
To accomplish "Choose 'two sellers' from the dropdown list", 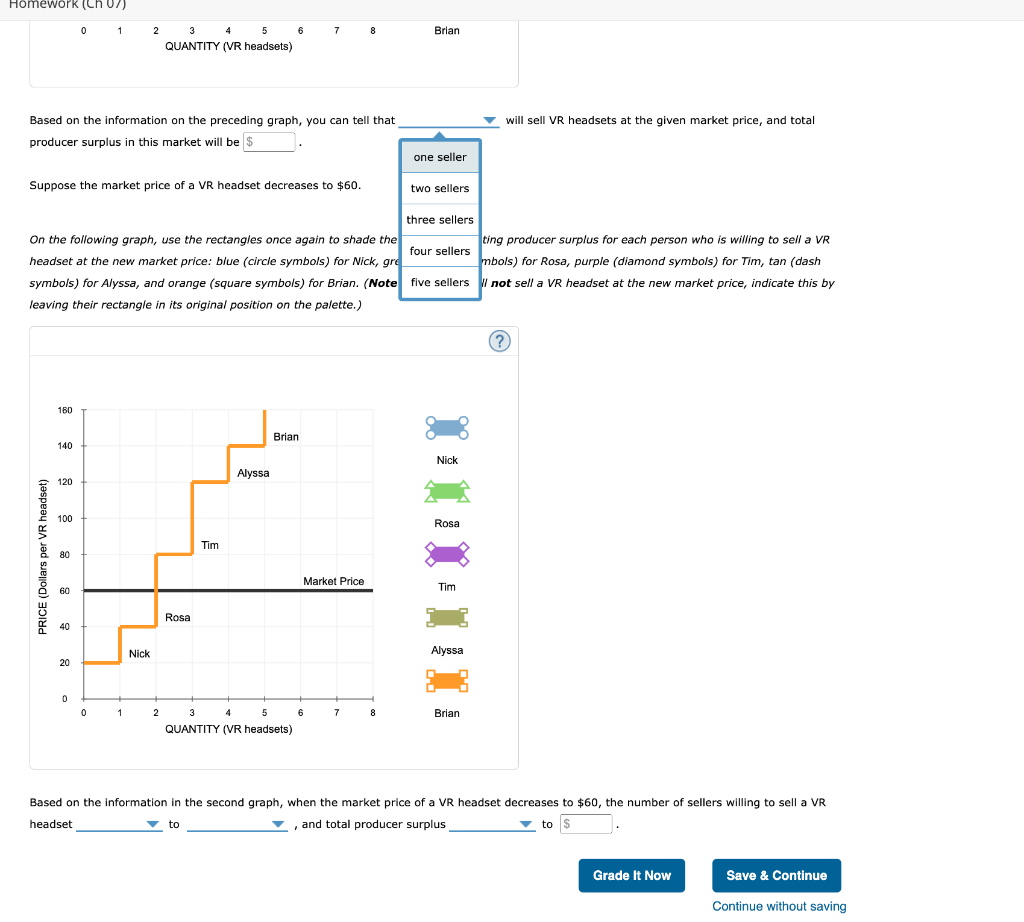I will (x=440, y=189).
